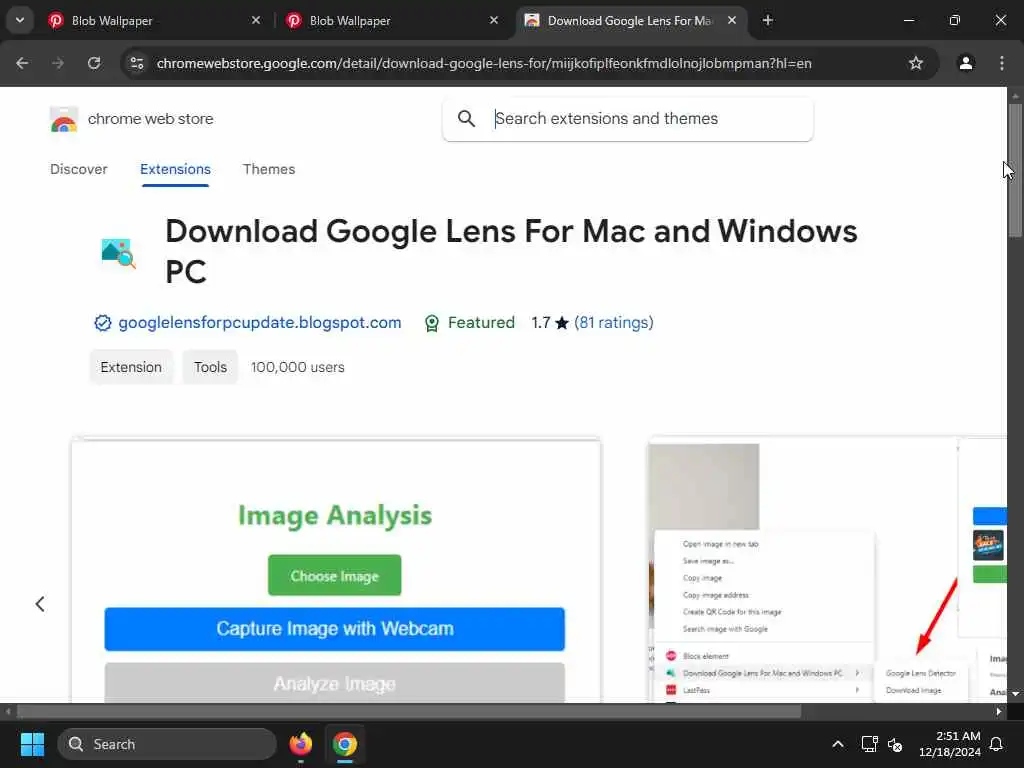Image resolution: width=1024 pixels, height=768 pixels.
Task: Click the Tools category chip
Action: click(x=210, y=367)
